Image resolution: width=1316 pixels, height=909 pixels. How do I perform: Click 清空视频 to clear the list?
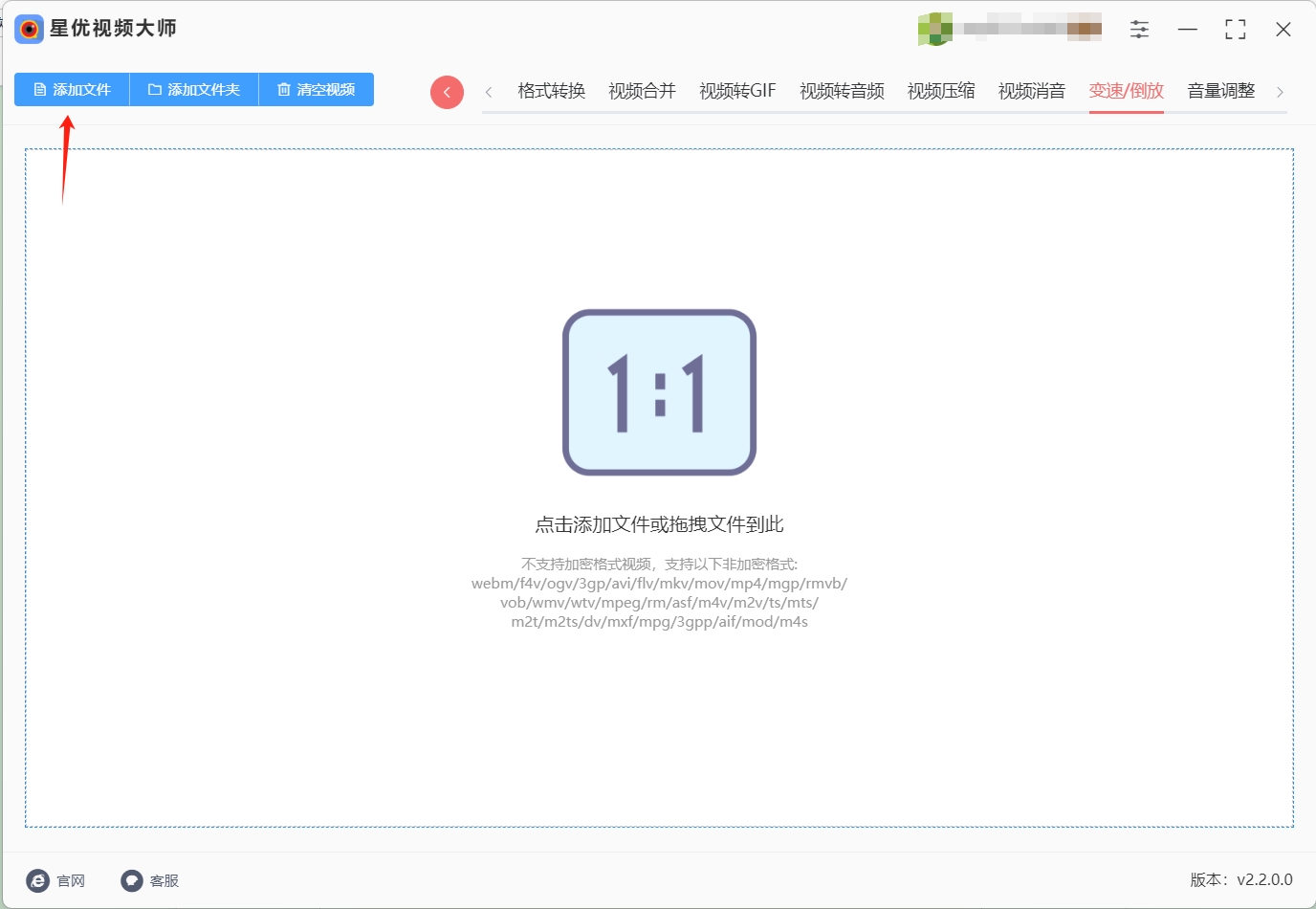(317, 90)
